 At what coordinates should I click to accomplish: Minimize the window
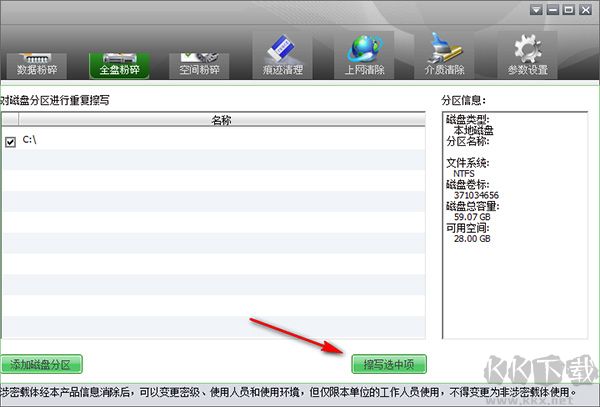(x=553, y=10)
